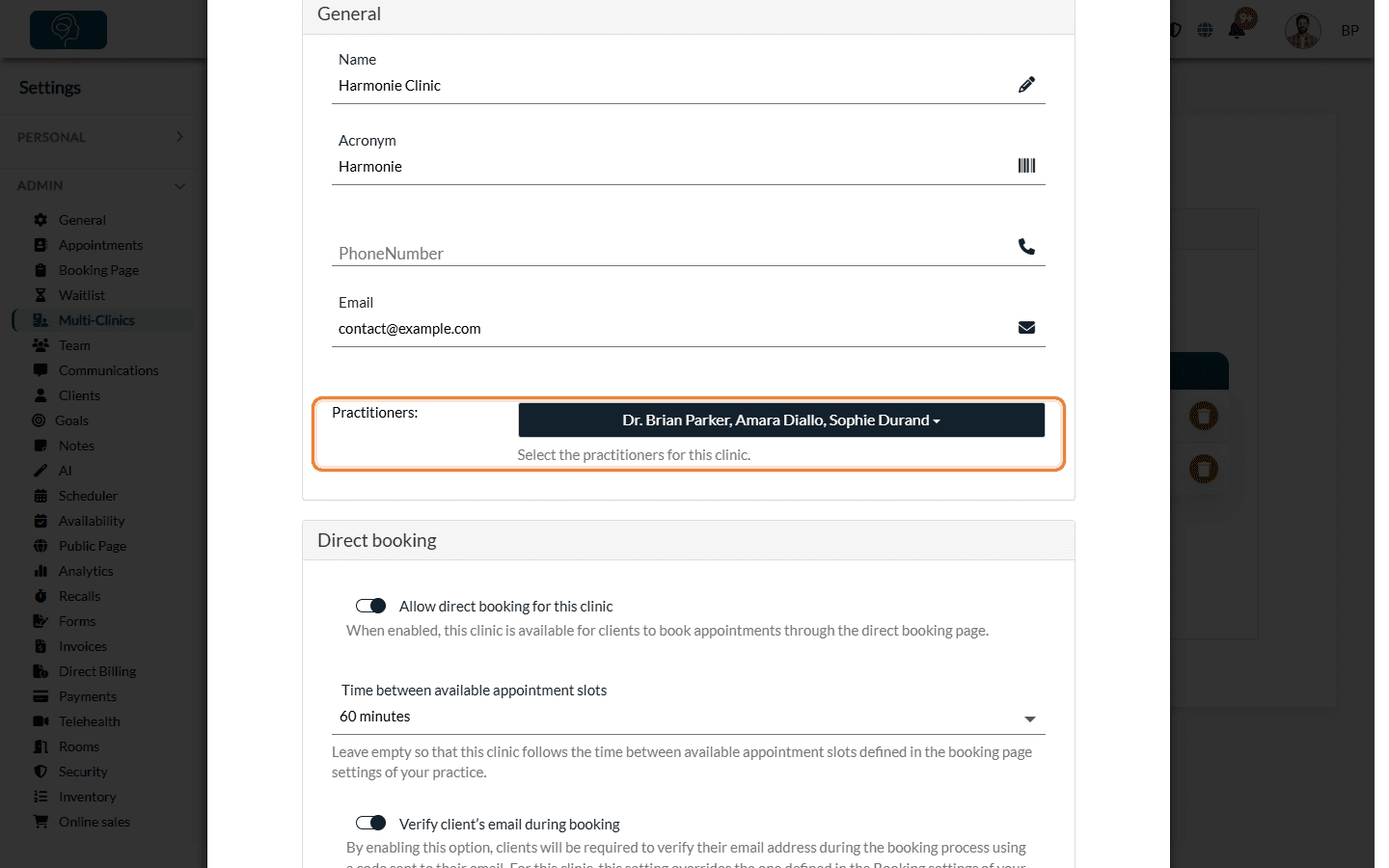Select Multi-Clinics in sidebar
The image size is (1389, 868).
click(96, 320)
